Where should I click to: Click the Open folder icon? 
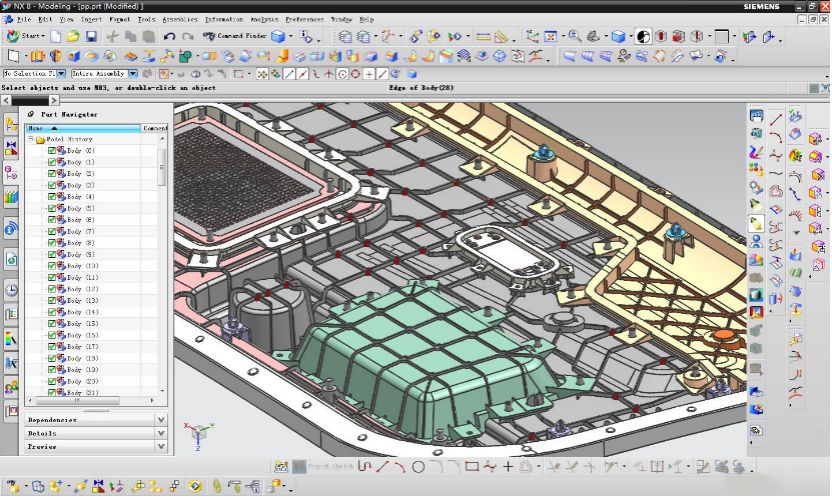[x=75, y=37]
